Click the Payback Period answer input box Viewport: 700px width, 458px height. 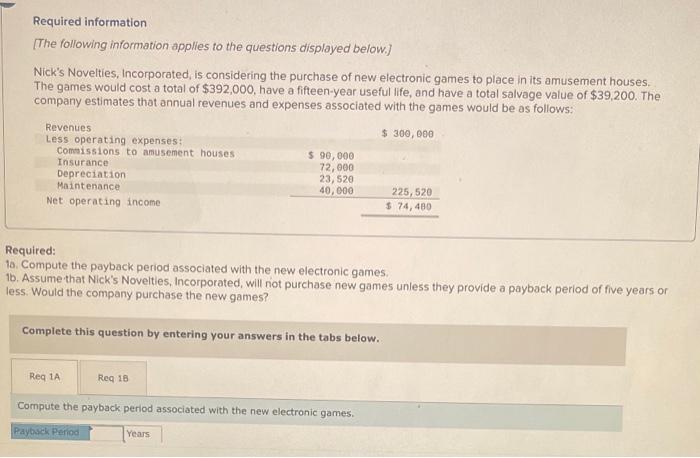tap(106, 434)
